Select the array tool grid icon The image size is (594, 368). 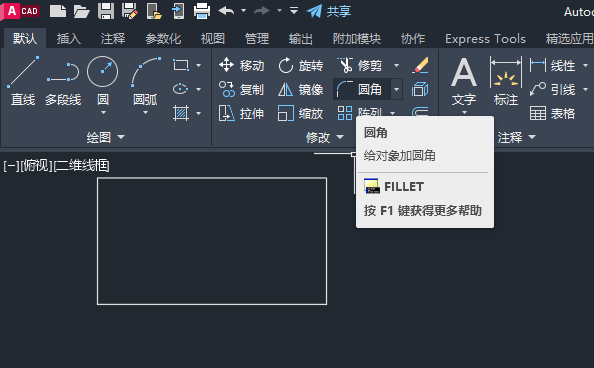(x=345, y=113)
